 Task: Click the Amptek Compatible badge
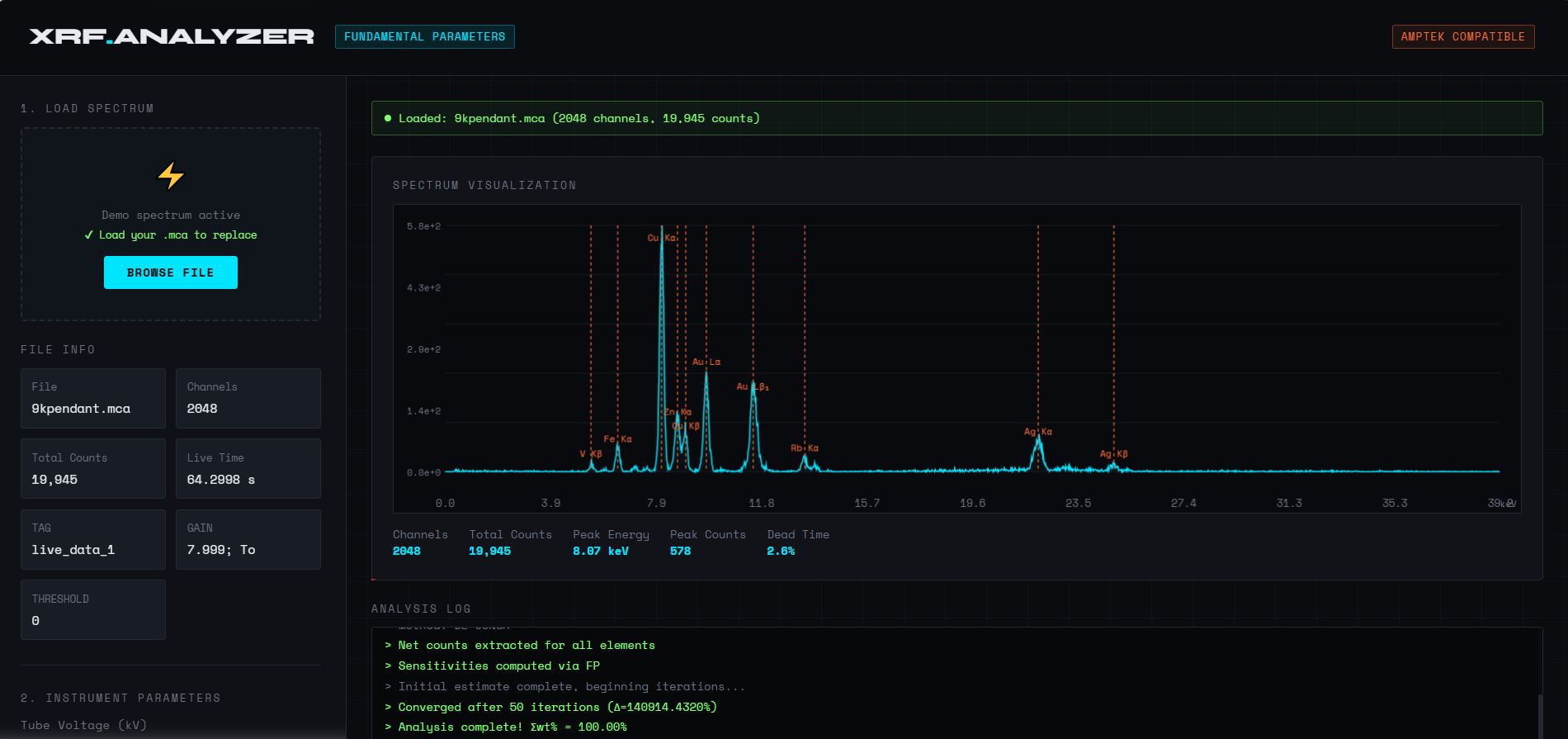point(1463,36)
